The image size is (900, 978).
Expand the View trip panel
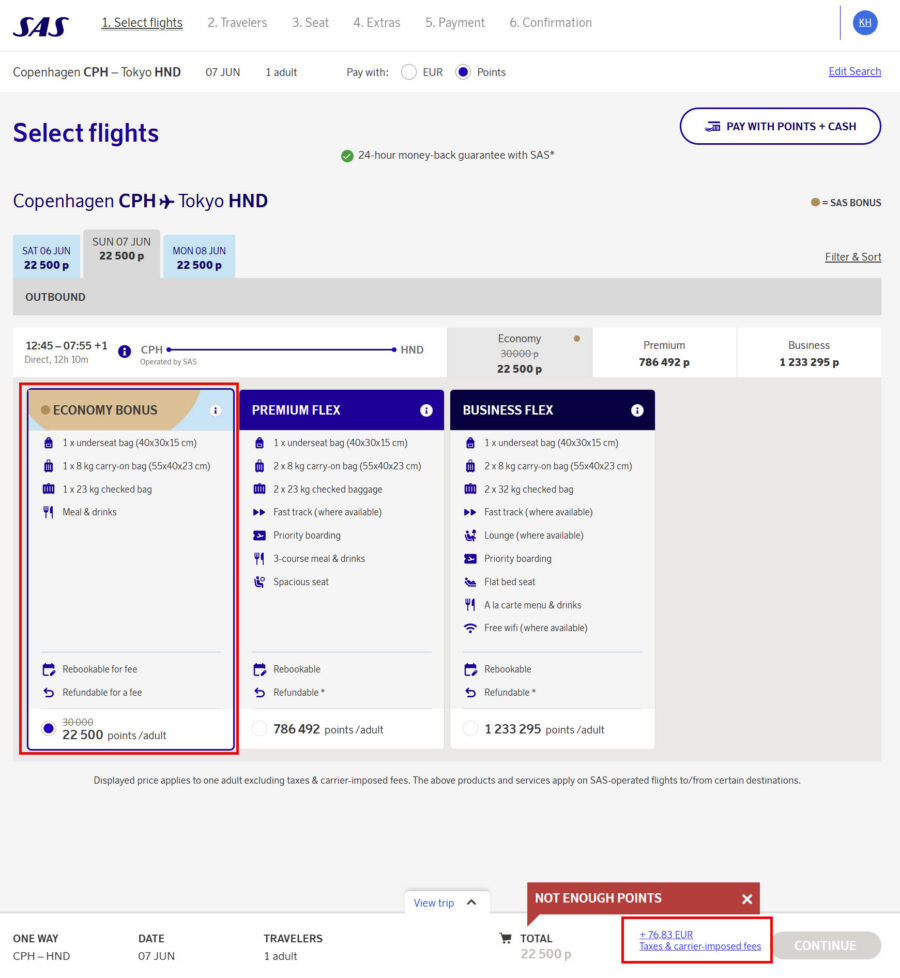click(x=445, y=903)
